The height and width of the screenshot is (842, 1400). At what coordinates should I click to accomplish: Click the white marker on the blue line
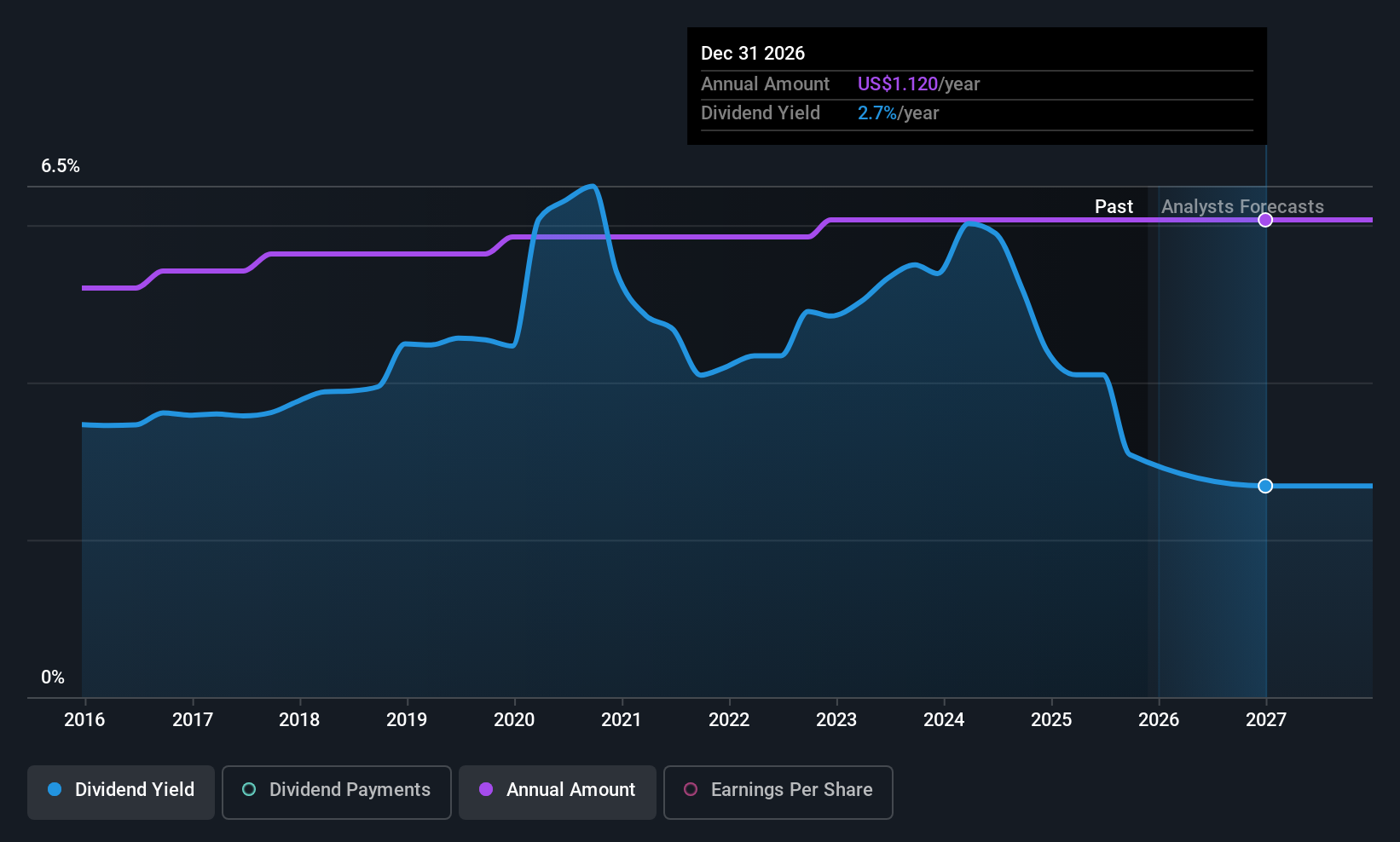click(1265, 486)
